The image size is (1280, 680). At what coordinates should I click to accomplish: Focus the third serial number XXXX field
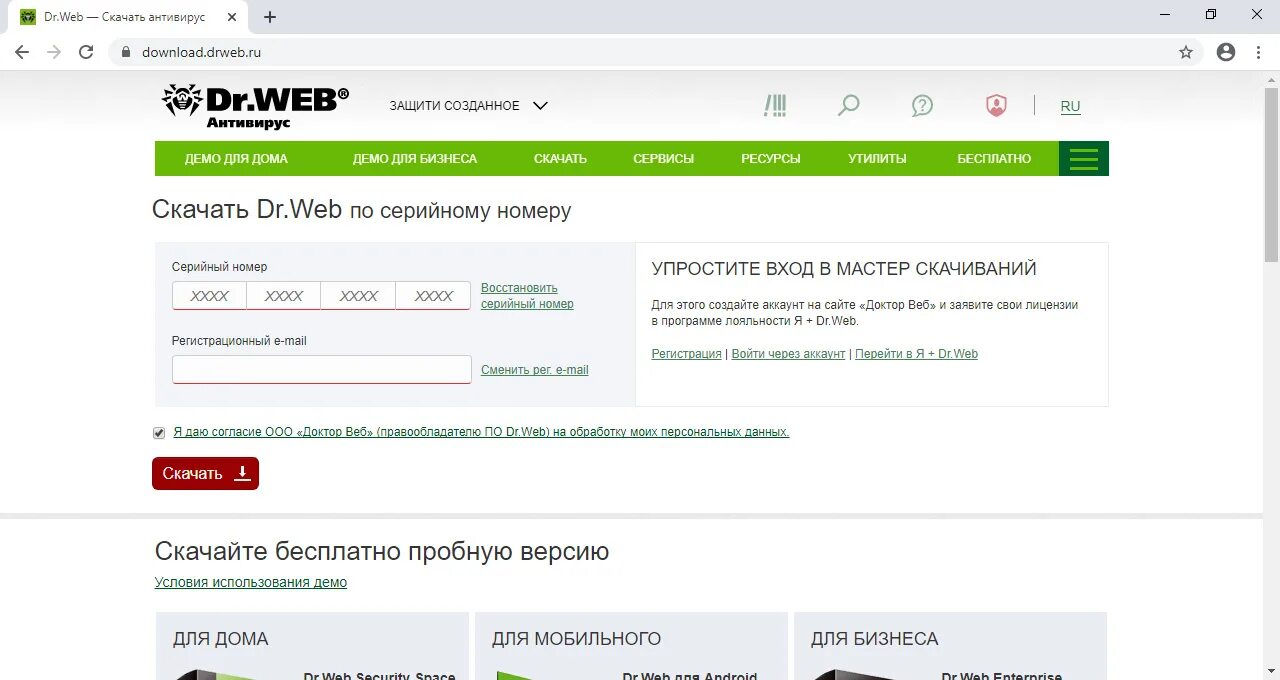pos(358,296)
